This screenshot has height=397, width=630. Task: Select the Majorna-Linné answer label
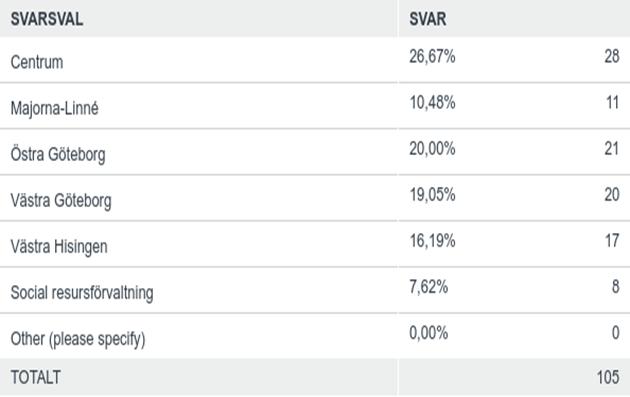[54, 108]
